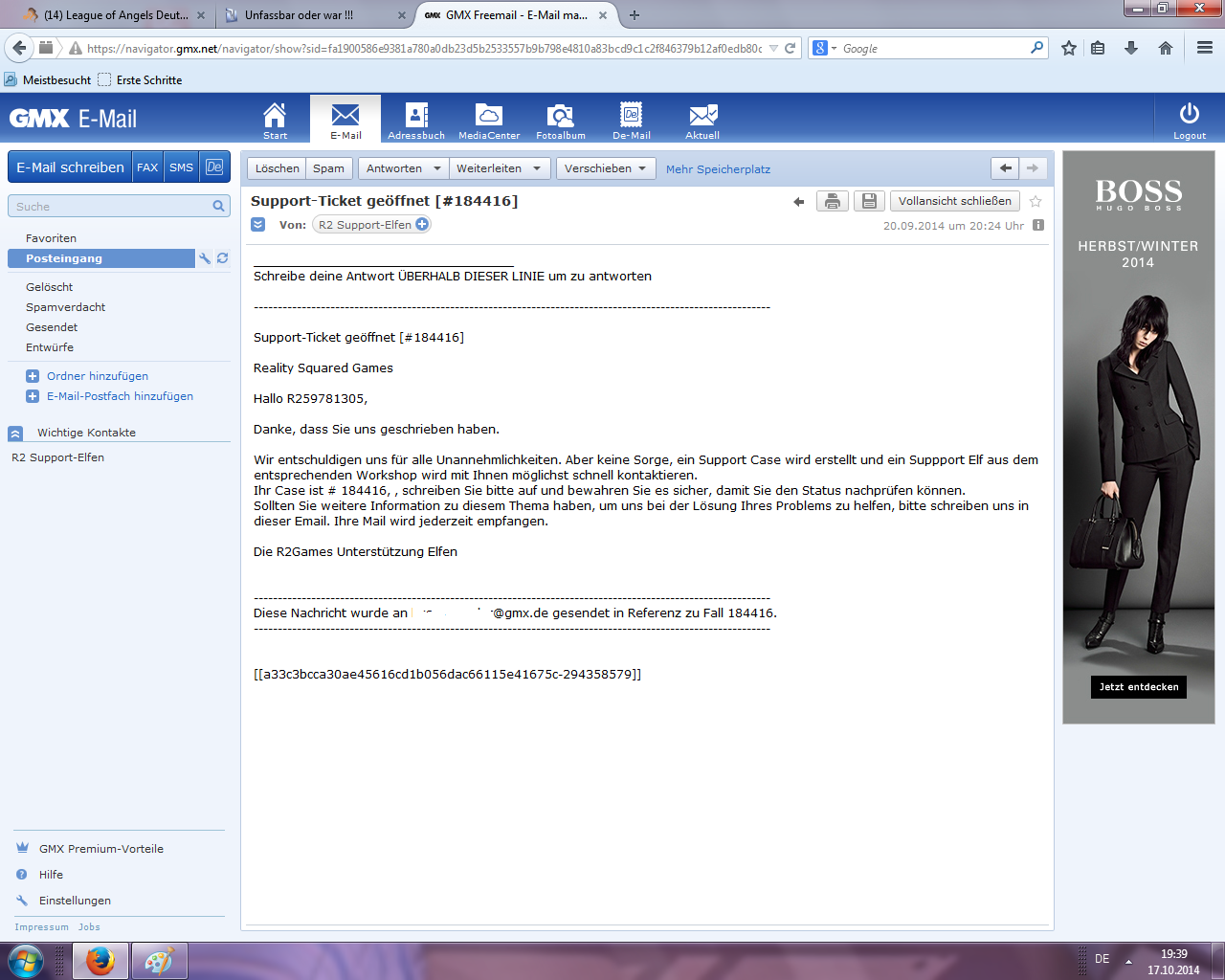Expand the Weiterleiten dropdown arrow
This screenshot has height=980, width=1225.
[537, 168]
